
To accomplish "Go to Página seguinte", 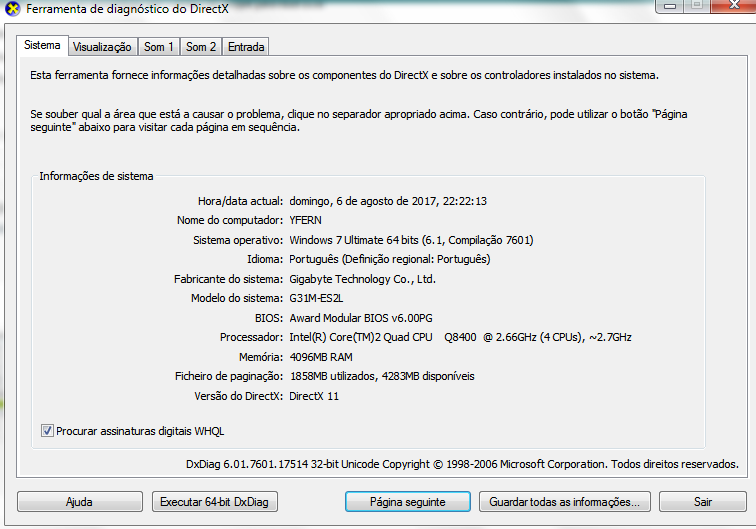I will [408, 502].
